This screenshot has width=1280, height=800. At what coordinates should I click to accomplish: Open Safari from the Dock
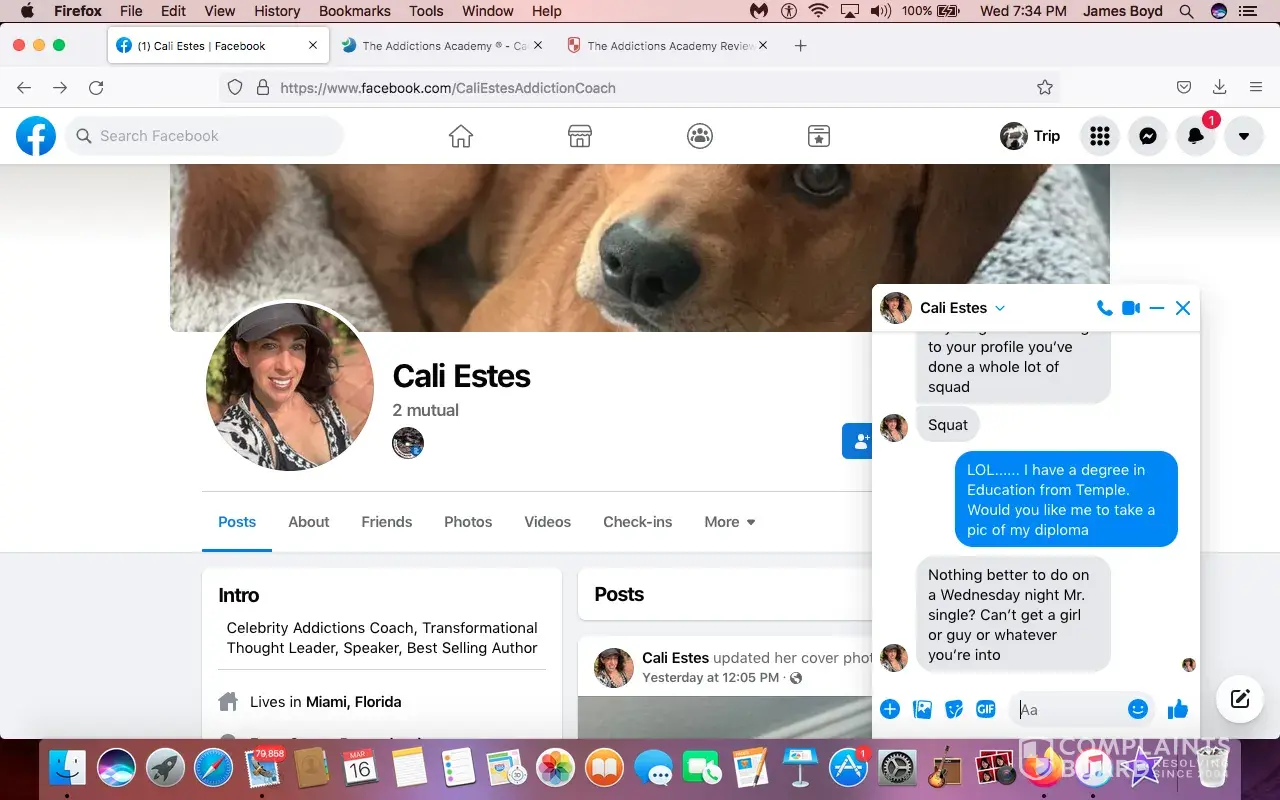coord(213,768)
